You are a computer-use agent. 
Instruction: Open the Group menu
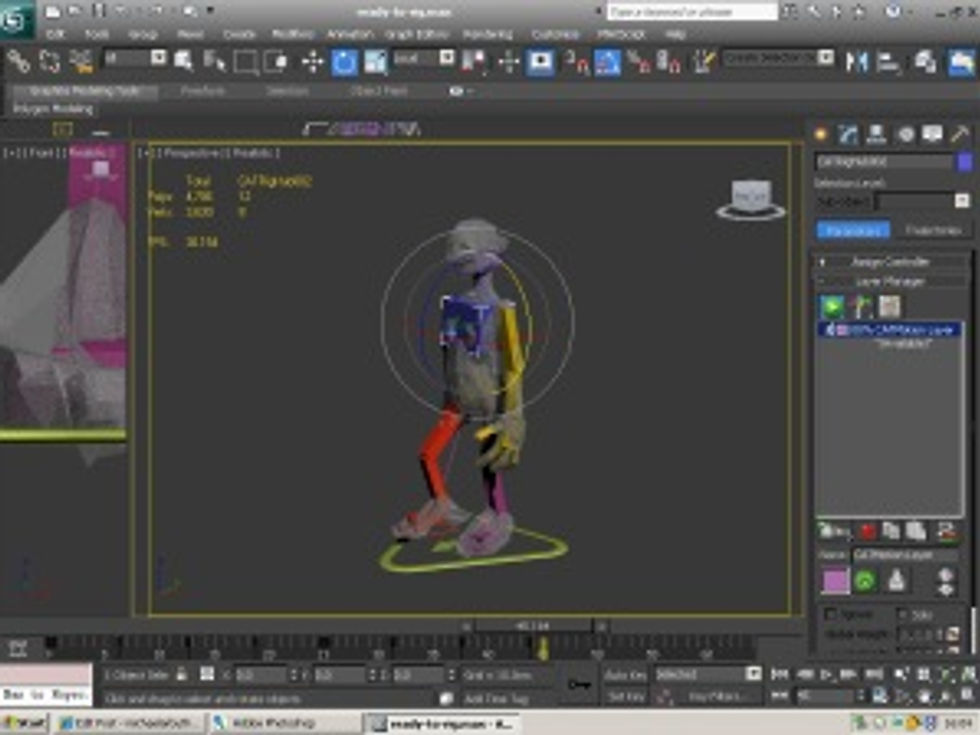(x=142, y=34)
